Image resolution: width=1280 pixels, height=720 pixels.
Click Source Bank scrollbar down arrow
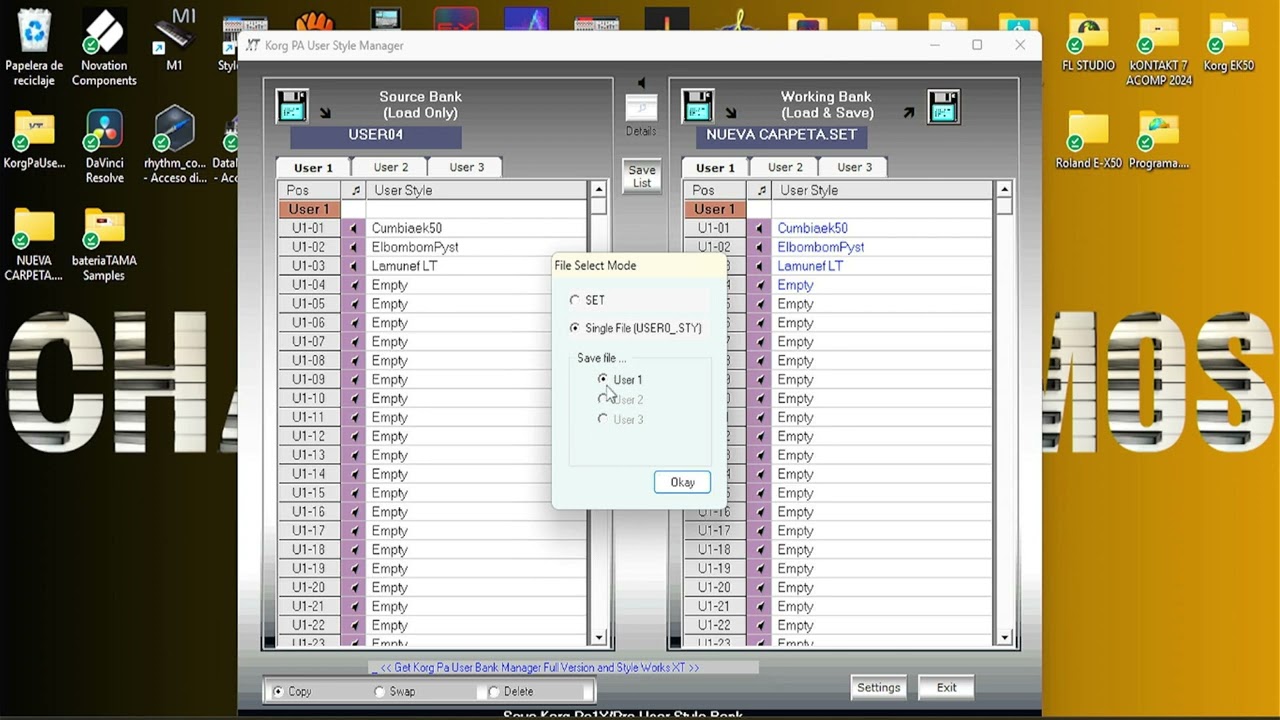pos(598,637)
